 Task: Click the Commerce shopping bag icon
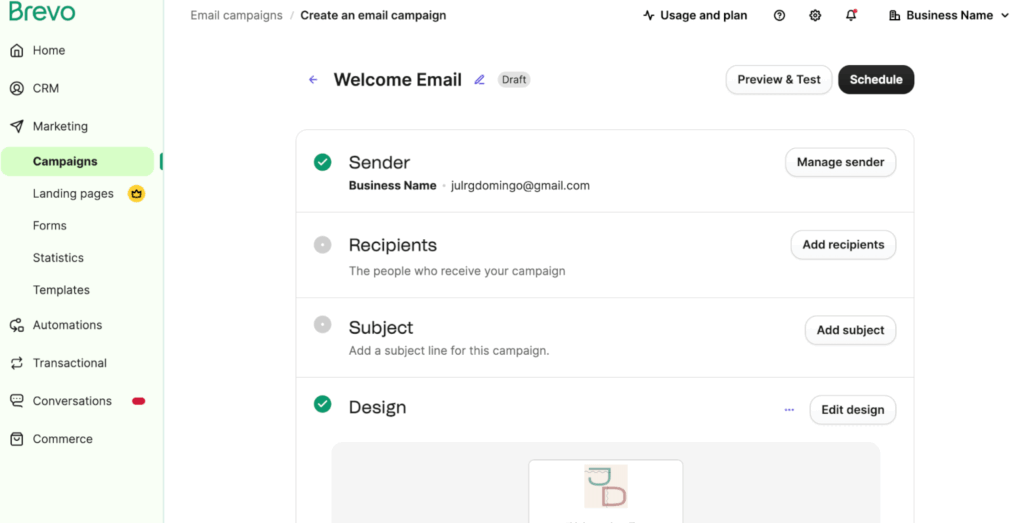(17, 439)
